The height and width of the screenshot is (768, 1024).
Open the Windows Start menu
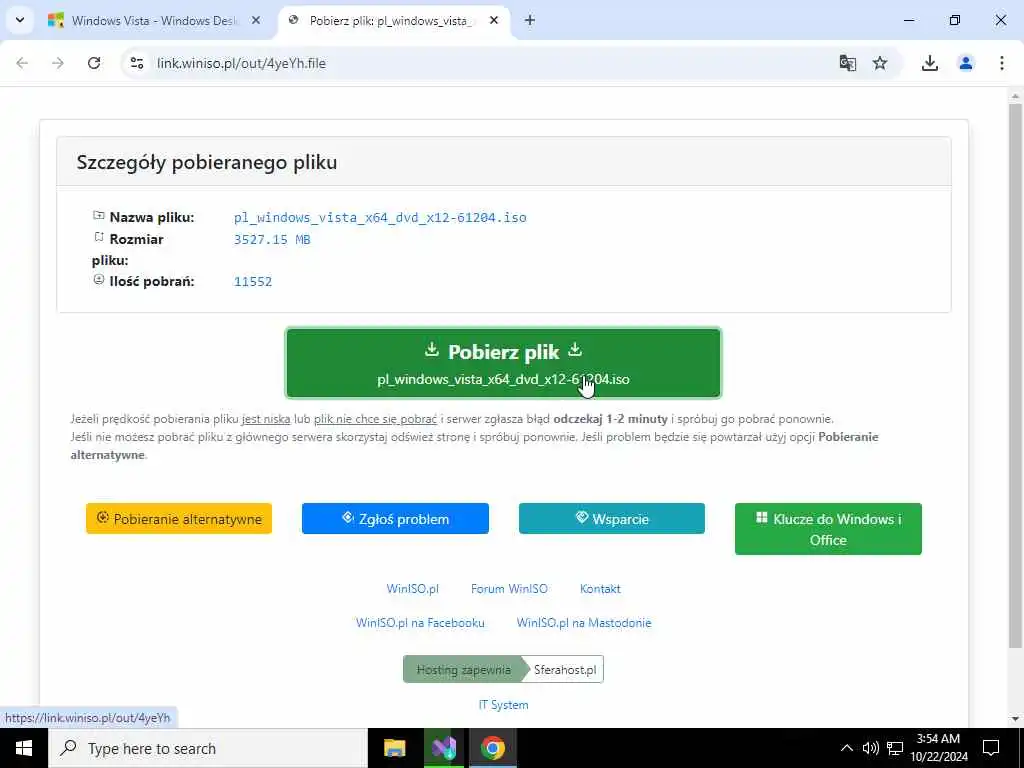(x=24, y=748)
